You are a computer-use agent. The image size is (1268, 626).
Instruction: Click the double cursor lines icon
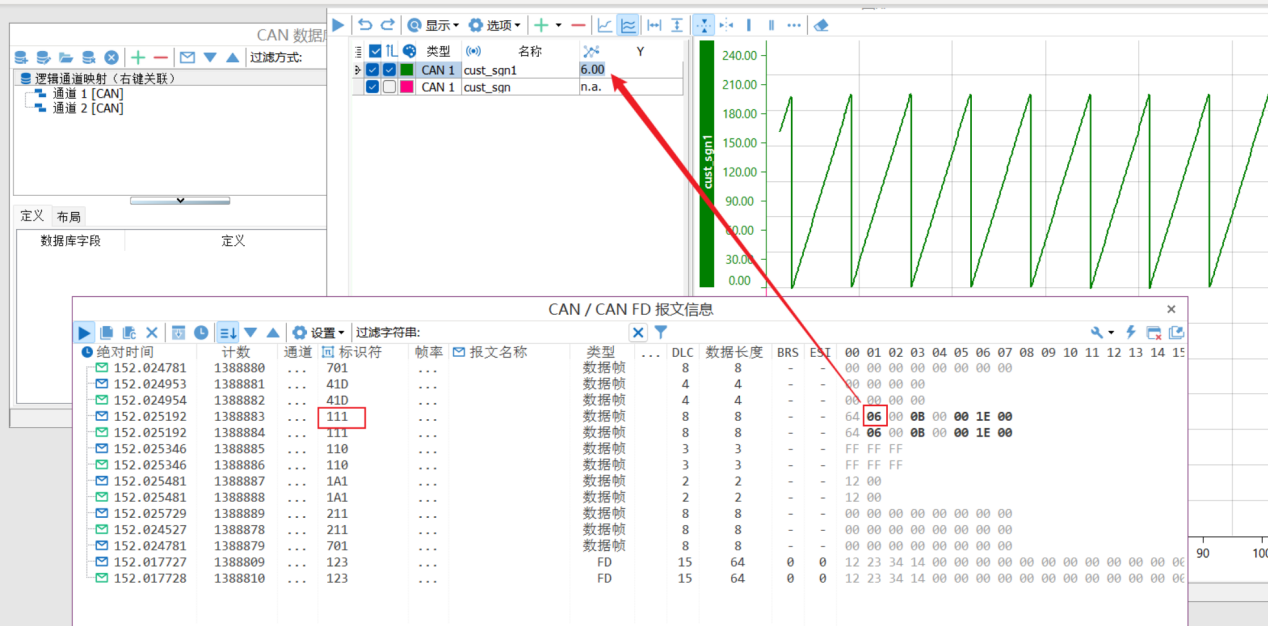point(771,25)
